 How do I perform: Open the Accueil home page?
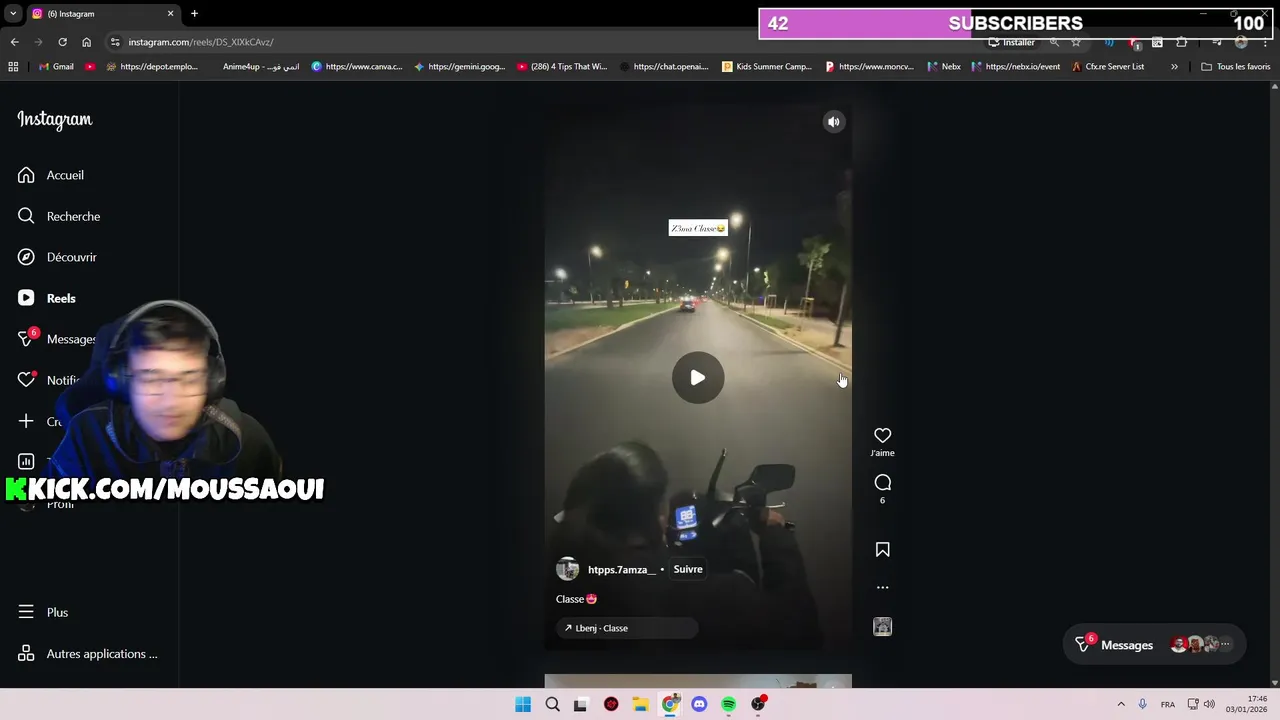pos(51,175)
